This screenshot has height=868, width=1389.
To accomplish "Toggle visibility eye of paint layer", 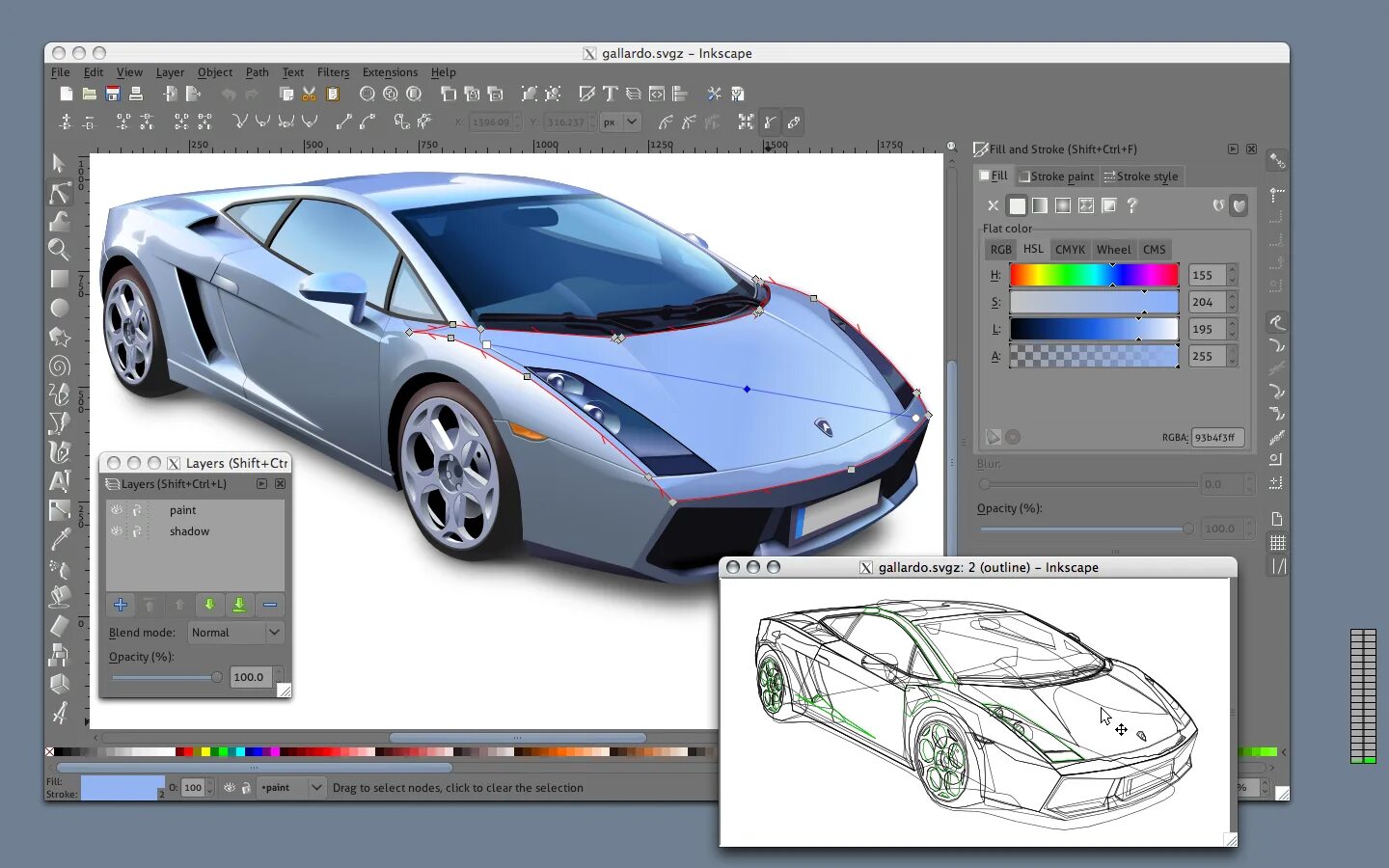I will click(117, 510).
